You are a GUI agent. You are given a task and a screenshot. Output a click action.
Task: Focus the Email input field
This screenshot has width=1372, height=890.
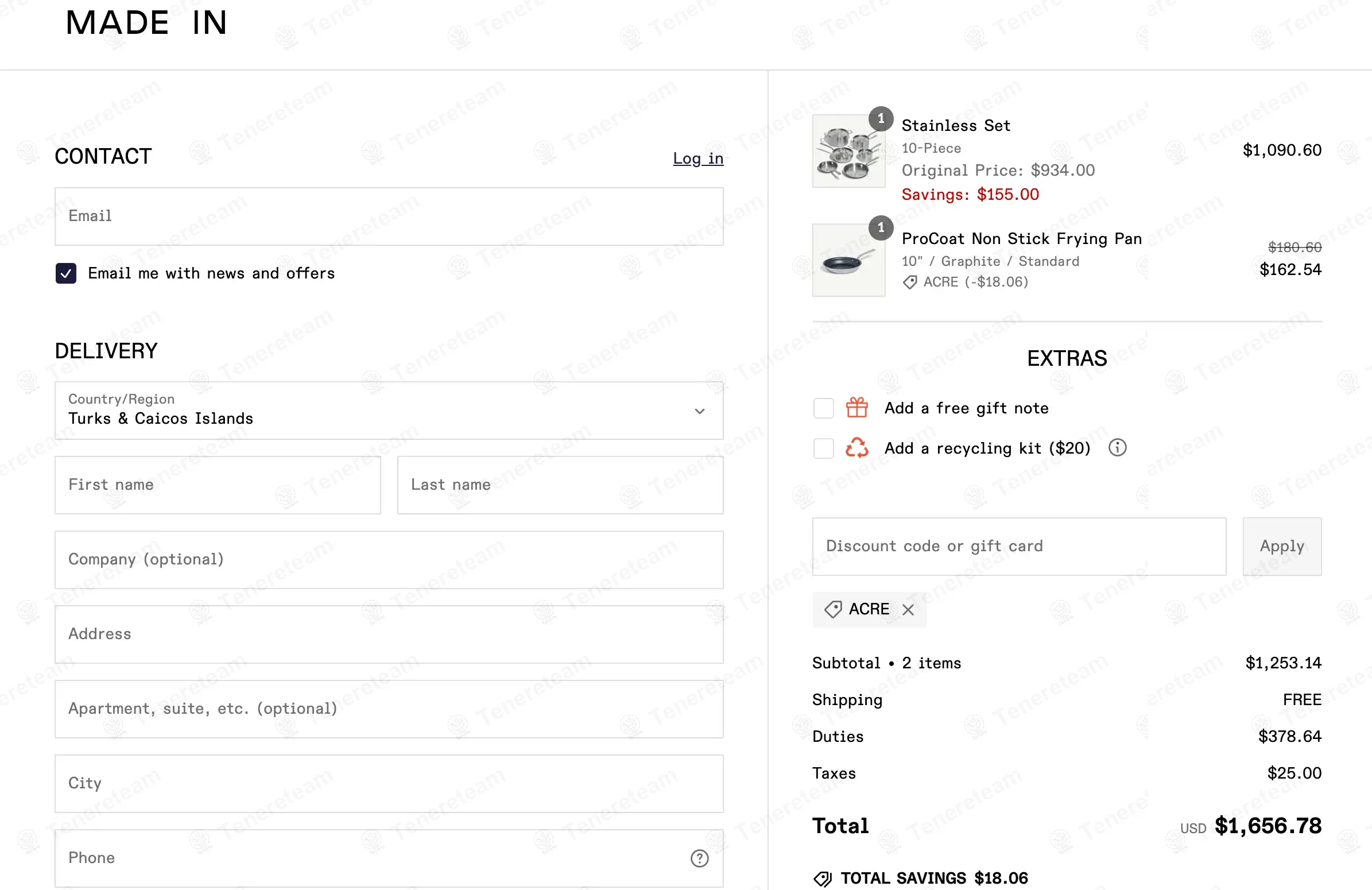[389, 216]
